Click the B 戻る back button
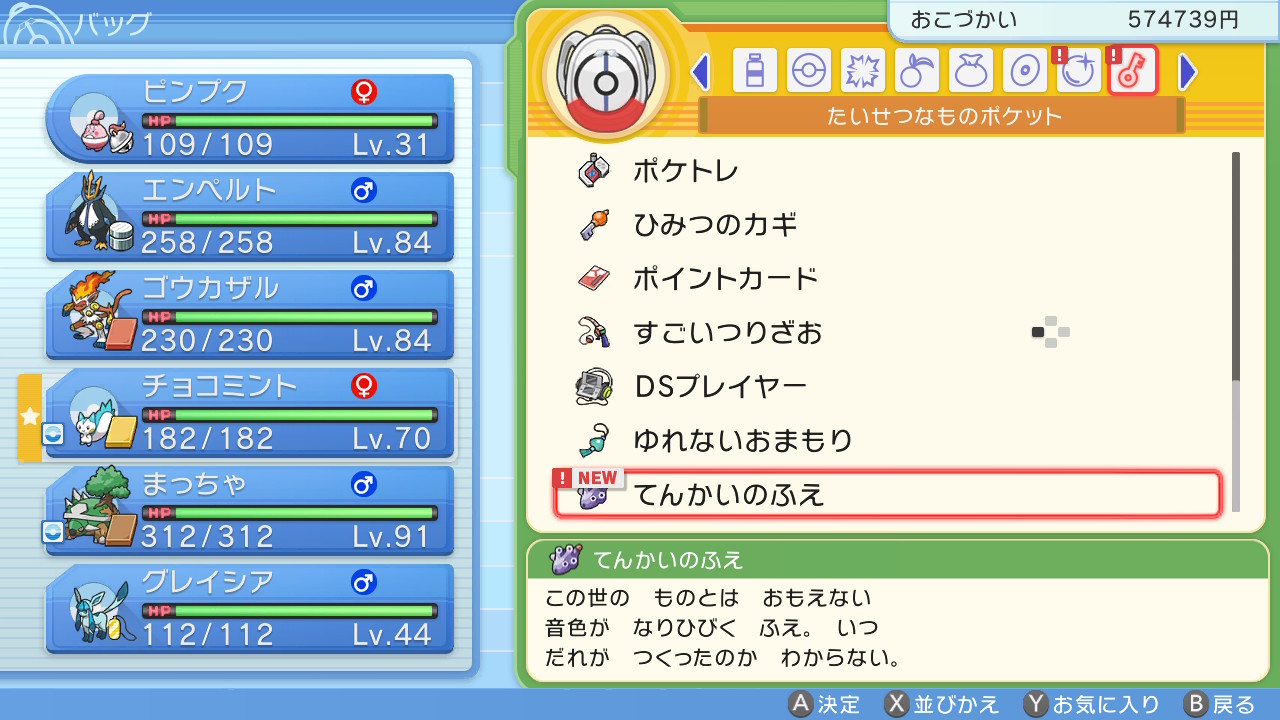 (1219, 704)
